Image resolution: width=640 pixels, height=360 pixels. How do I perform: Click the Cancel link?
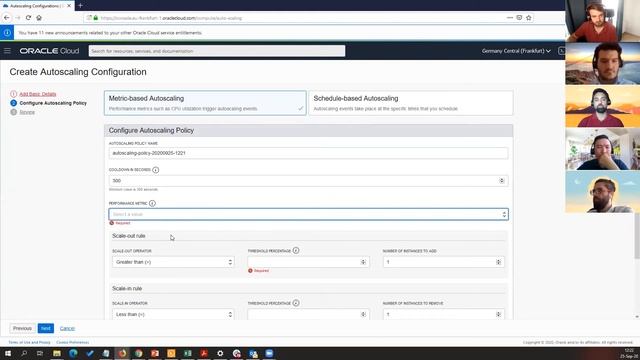[67, 328]
